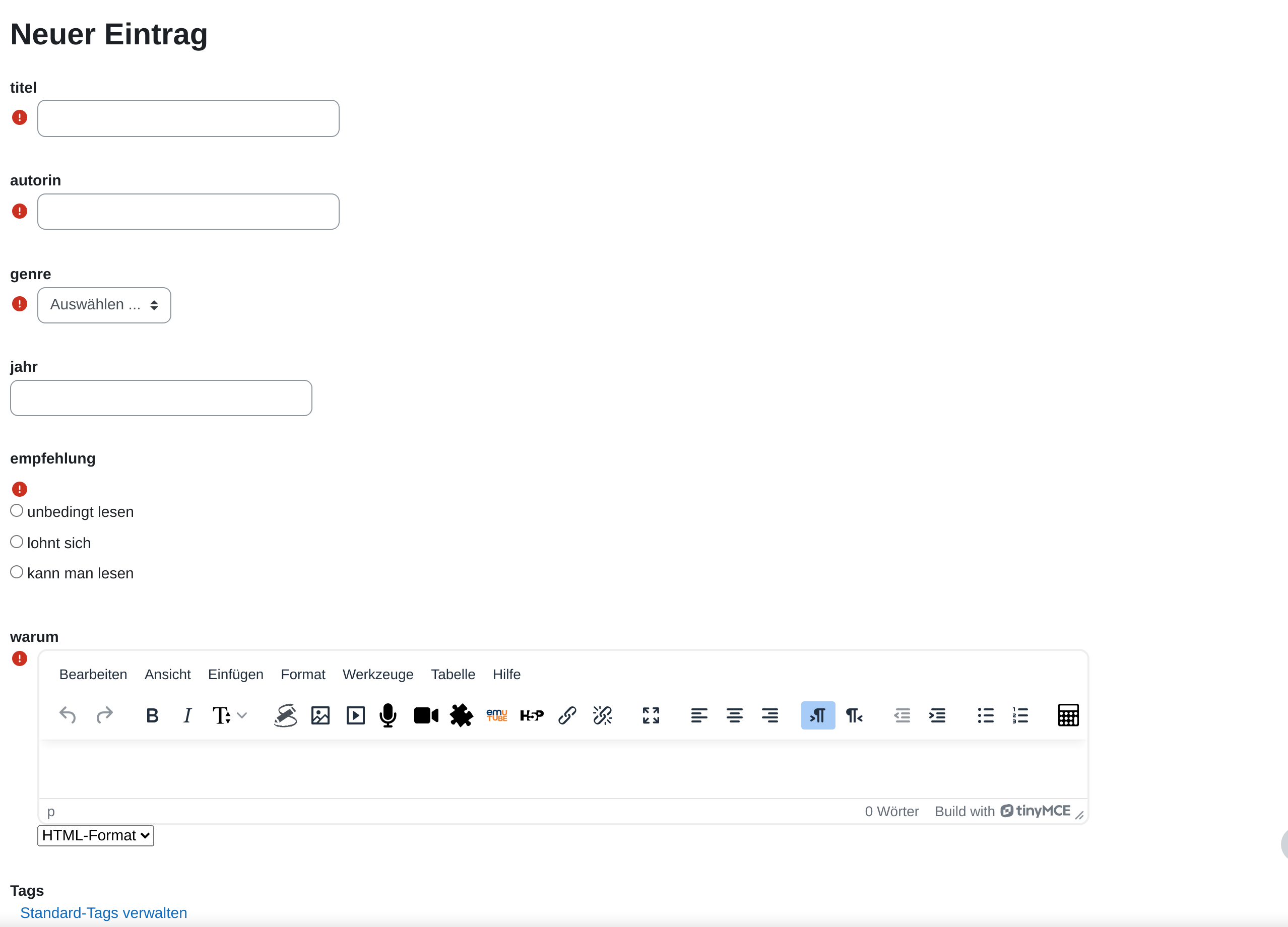Open the Werkzeuge menu

click(377, 674)
